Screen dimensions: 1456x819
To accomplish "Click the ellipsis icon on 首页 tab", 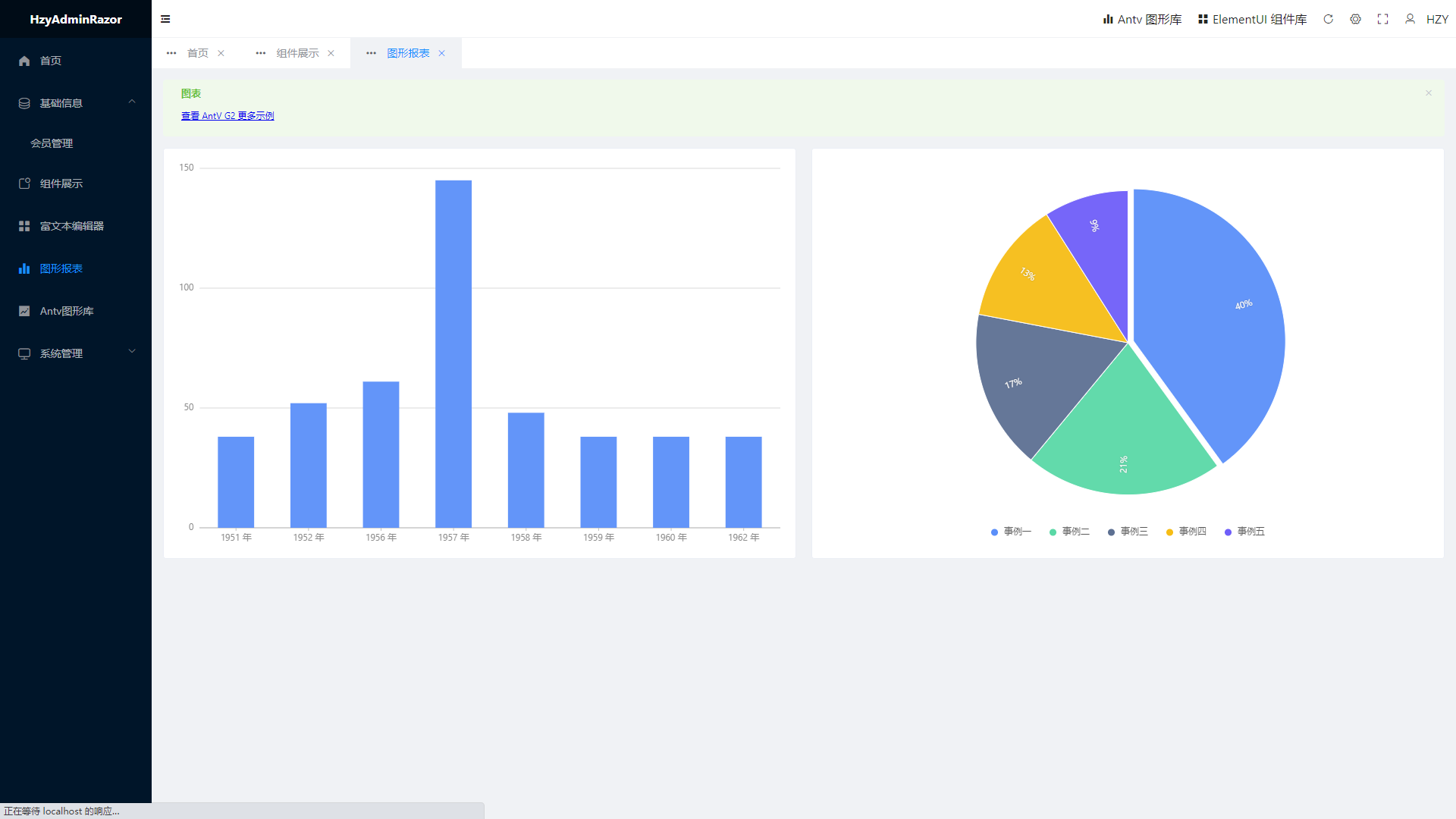I will click(x=171, y=53).
